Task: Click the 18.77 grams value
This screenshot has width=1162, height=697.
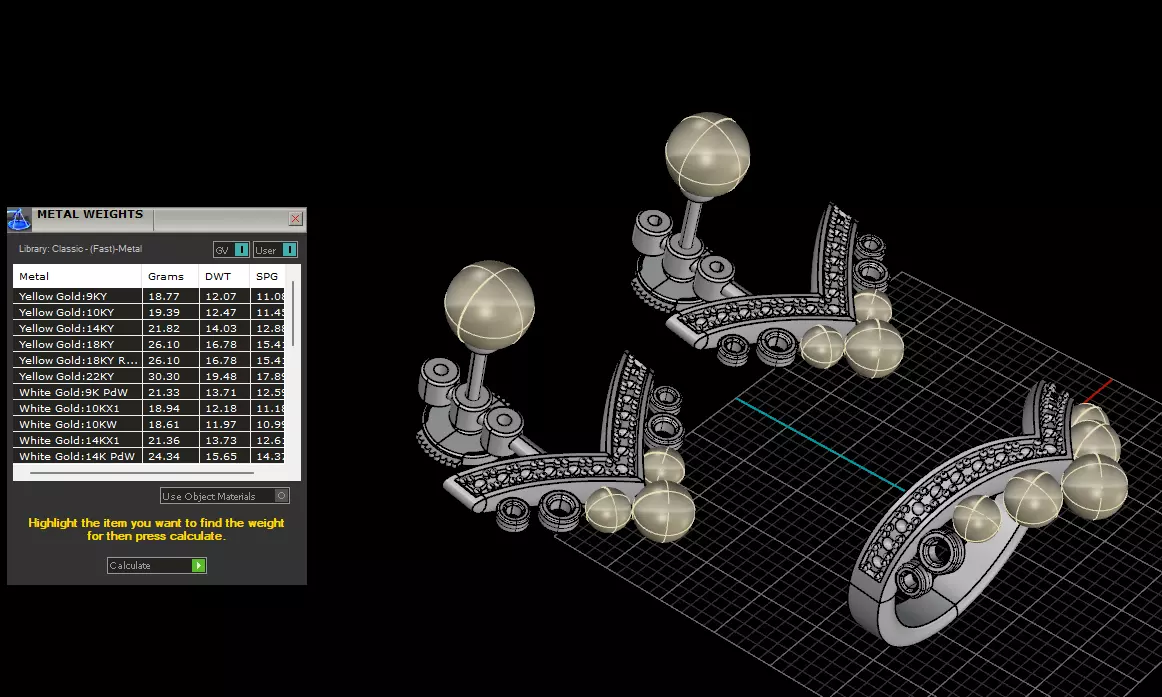Action: coord(164,296)
